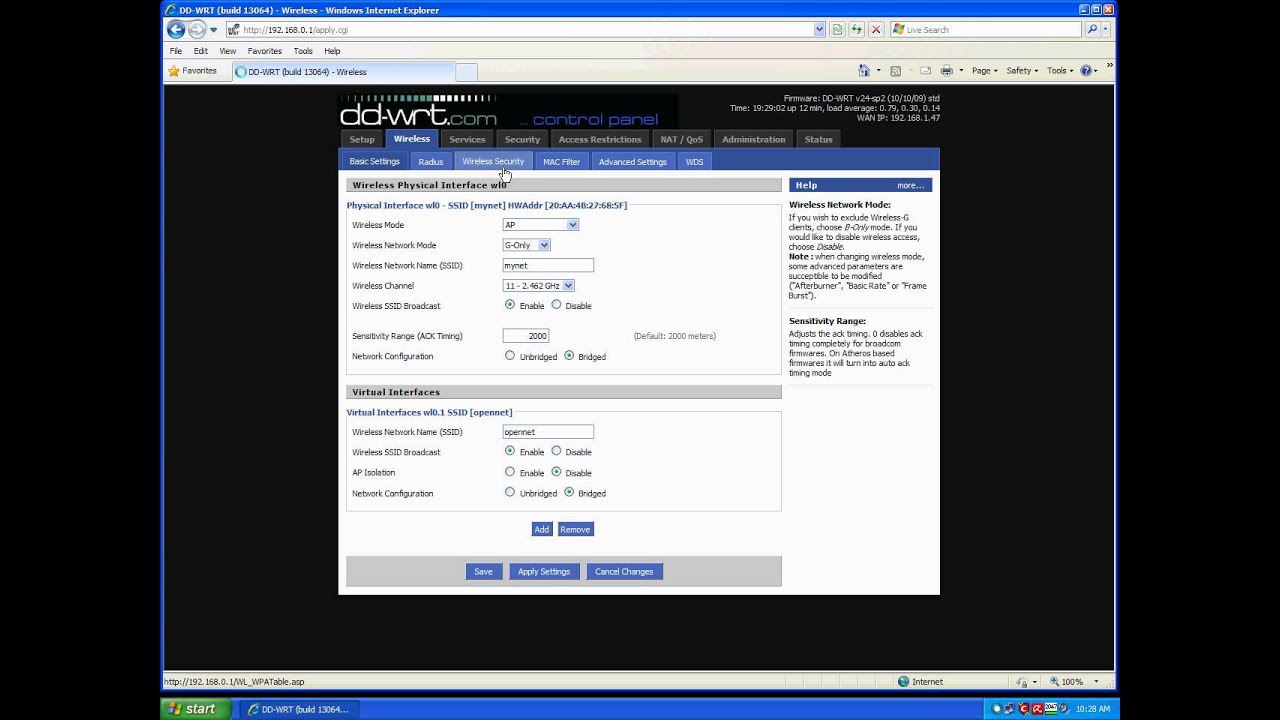1280x720 pixels.
Task: Click the dd-wrt.com logo
Action: (x=418, y=112)
